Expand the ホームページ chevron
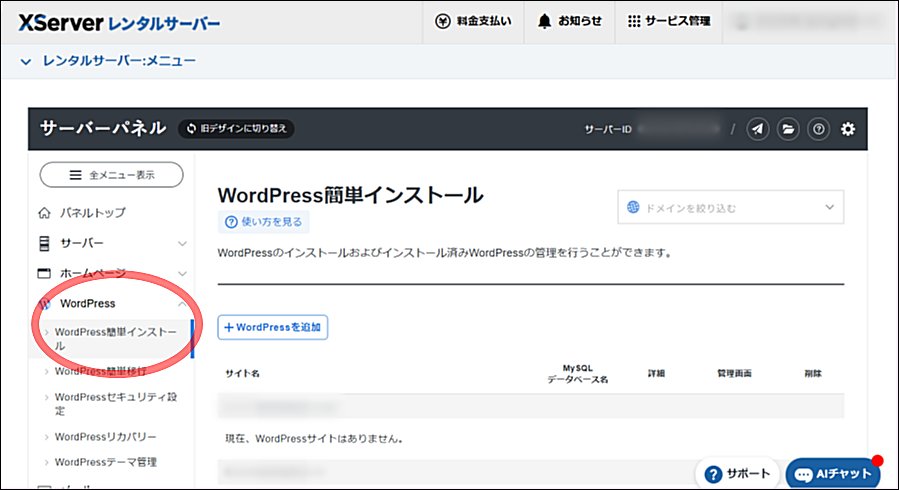This screenshot has height=490, width=899. click(x=182, y=273)
